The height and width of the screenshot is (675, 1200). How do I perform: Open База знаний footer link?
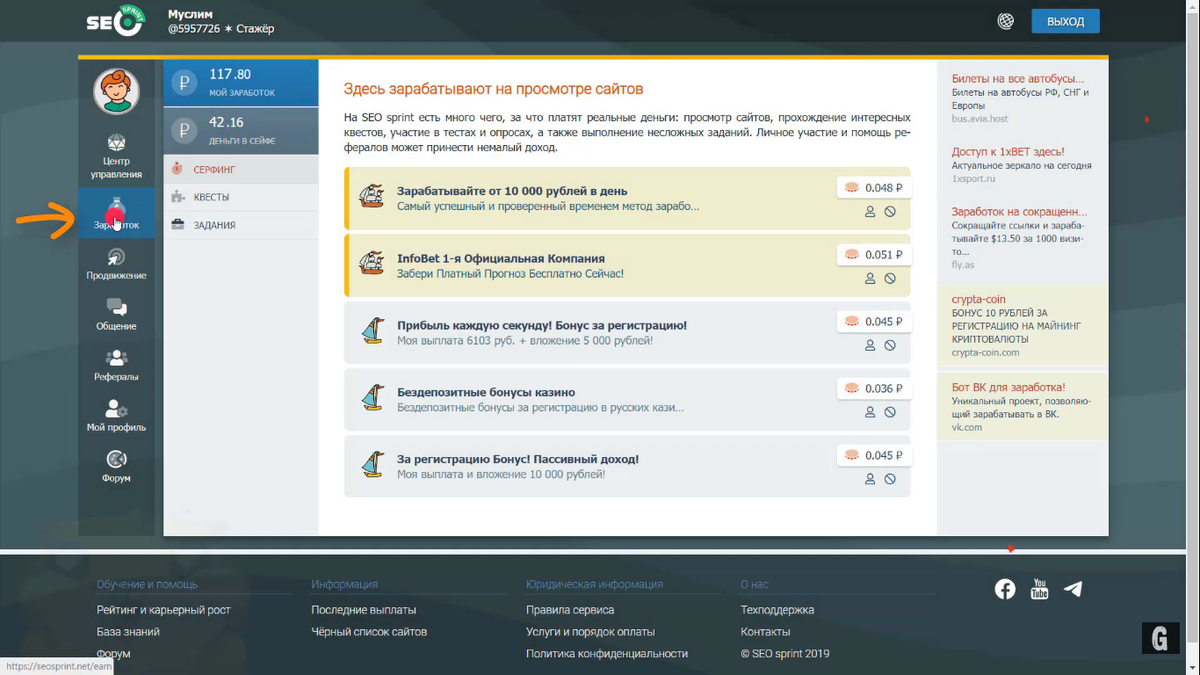[x=128, y=632]
